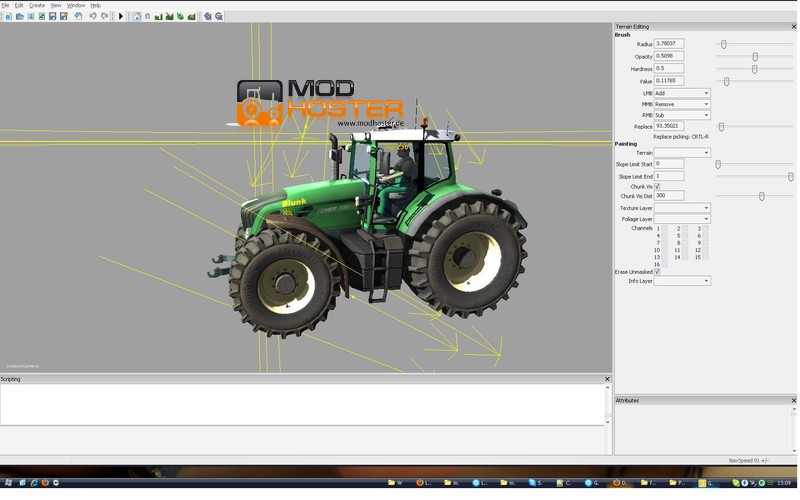
Task: Click the Undo arrow icon
Action: (93, 16)
